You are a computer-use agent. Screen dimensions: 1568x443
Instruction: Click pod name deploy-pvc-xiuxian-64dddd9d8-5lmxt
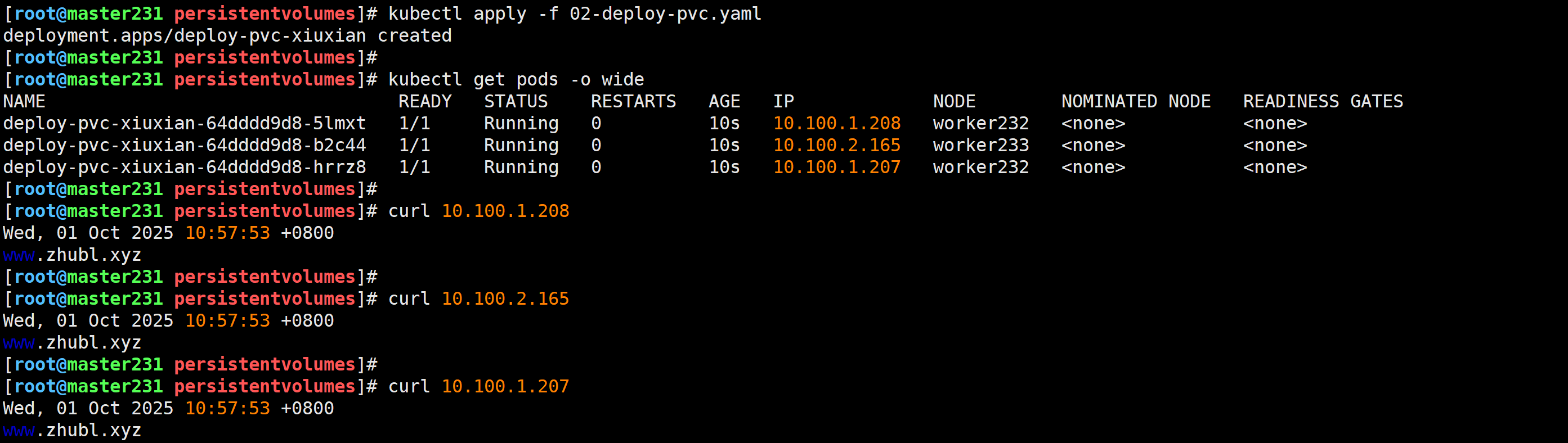coord(185,123)
